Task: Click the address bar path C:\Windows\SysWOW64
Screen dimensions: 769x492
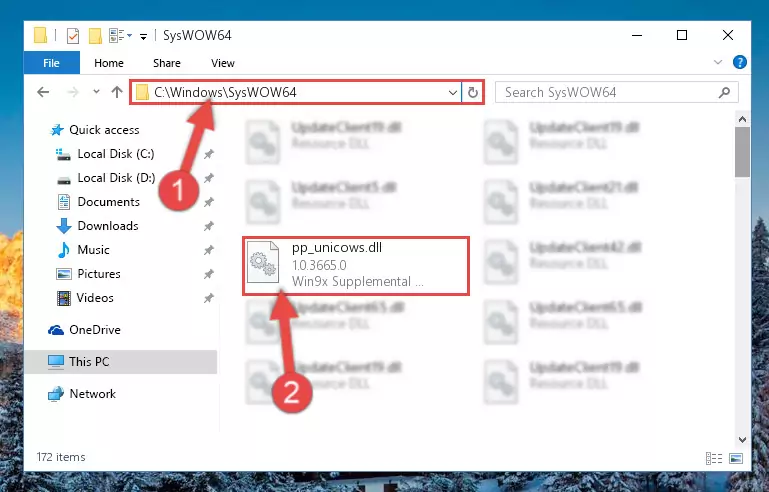Action: tap(225, 92)
